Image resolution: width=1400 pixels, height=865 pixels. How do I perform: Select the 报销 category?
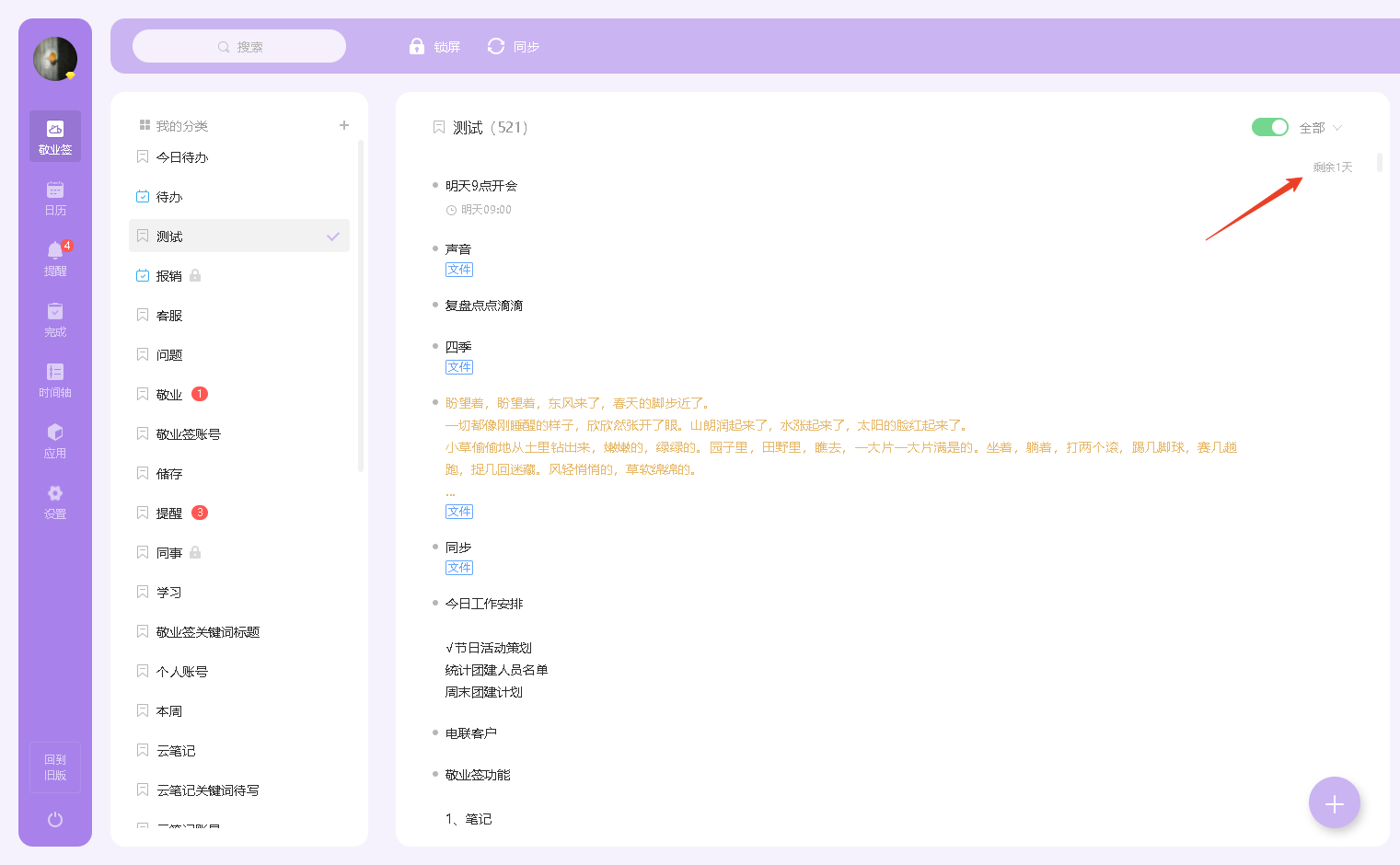tap(239, 276)
